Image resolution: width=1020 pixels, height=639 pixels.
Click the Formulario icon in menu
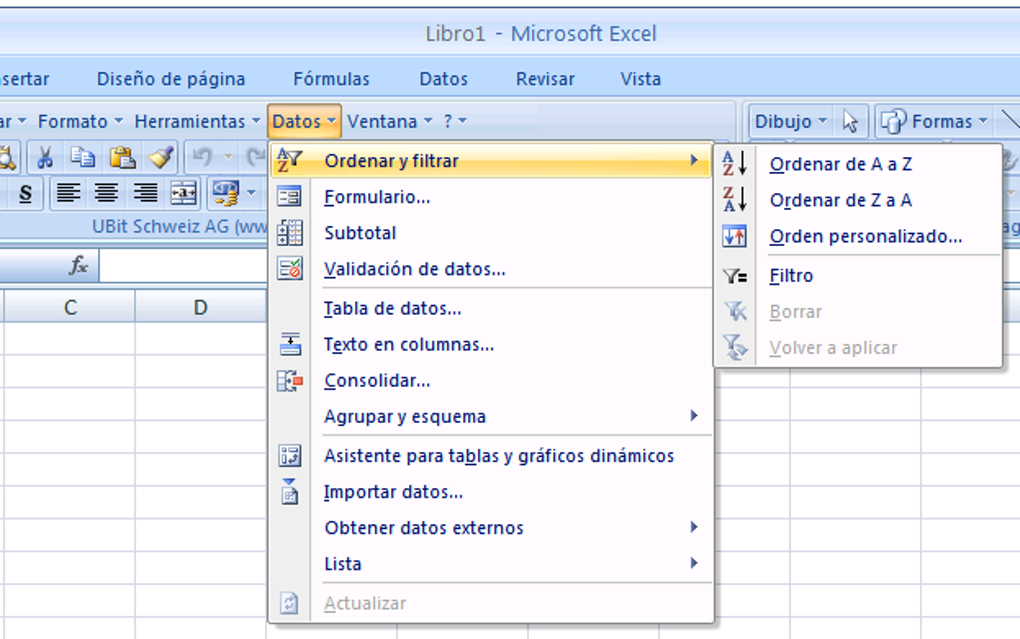point(289,196)
